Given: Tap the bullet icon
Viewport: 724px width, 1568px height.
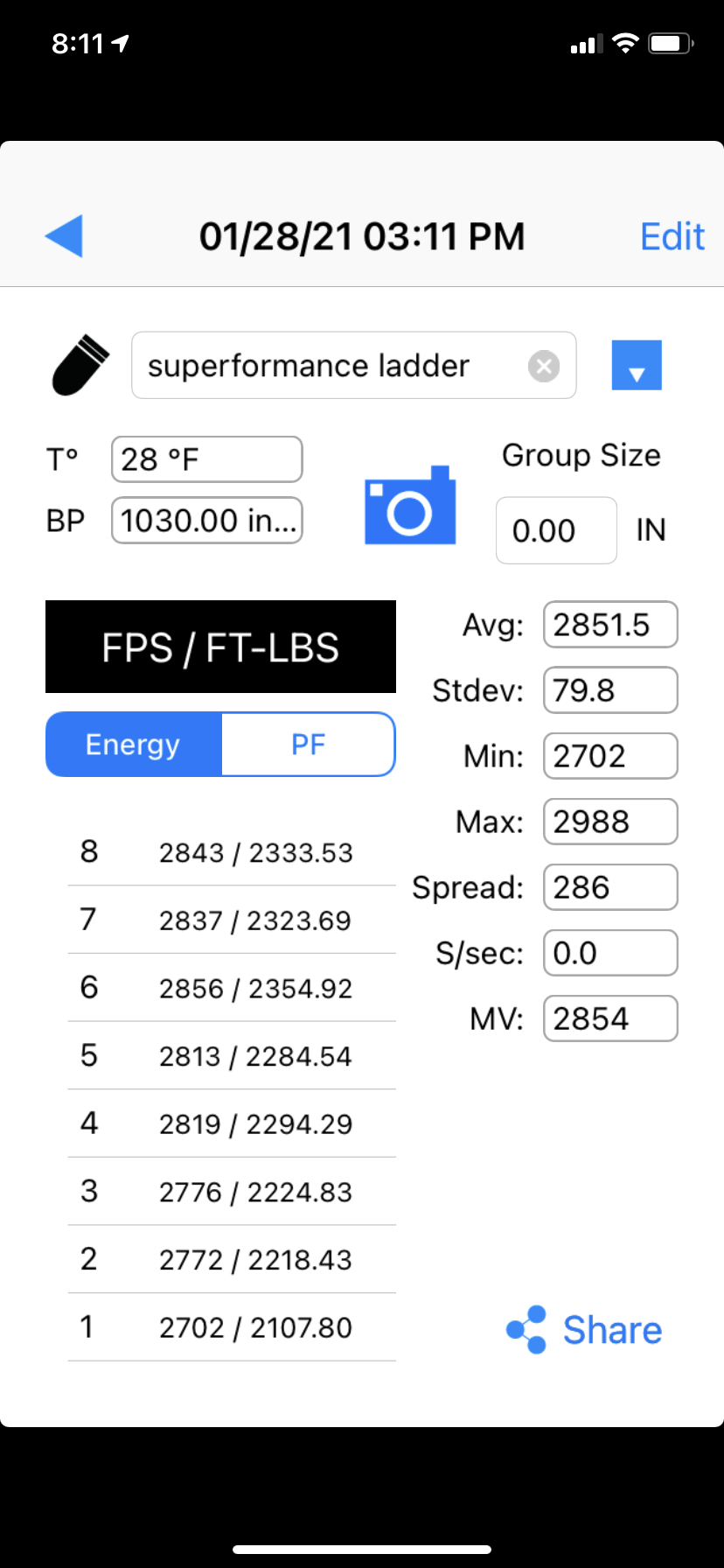Looking at the screenshot, I should point(80,365).
